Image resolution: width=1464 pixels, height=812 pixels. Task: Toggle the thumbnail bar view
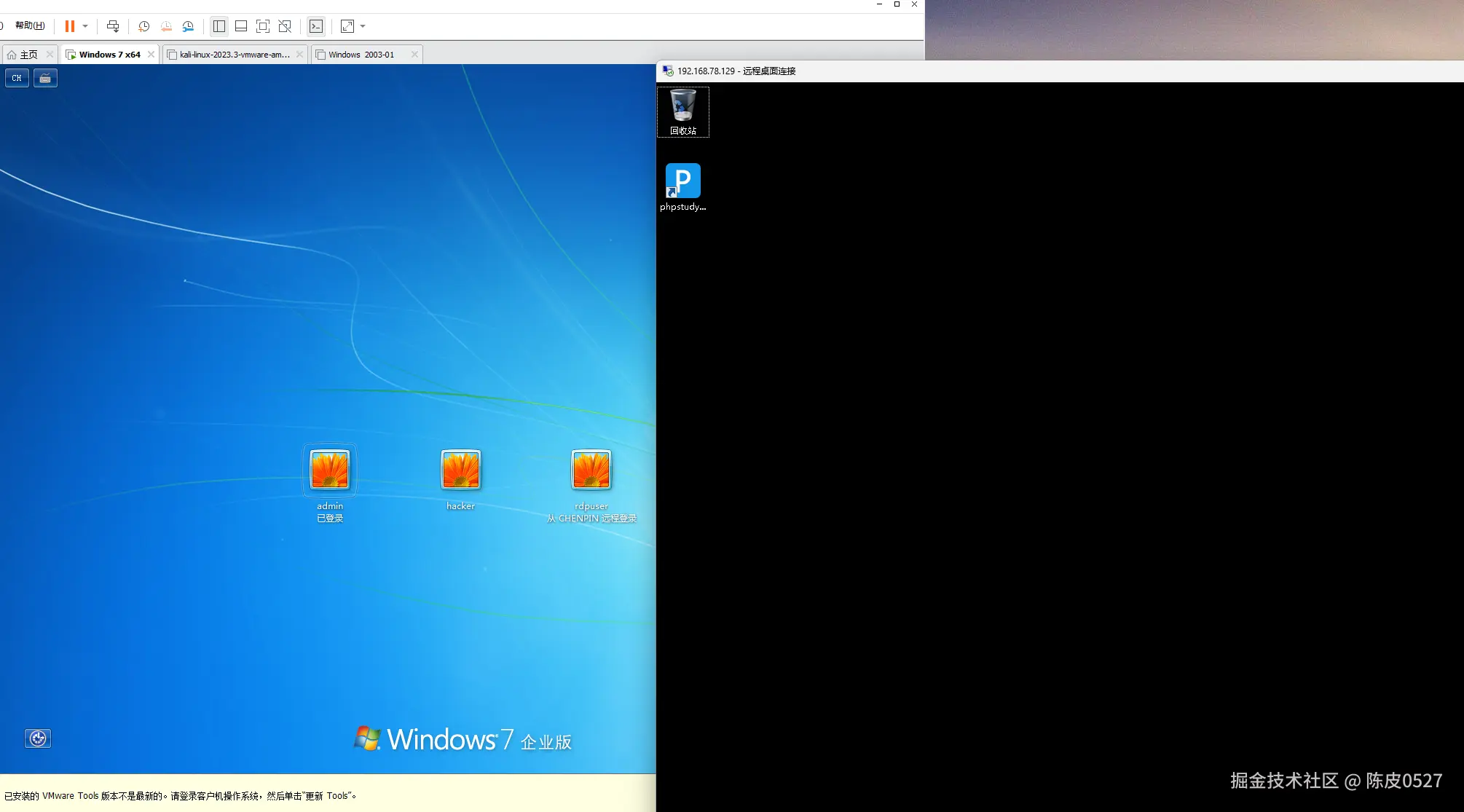[x=241, y=26]
